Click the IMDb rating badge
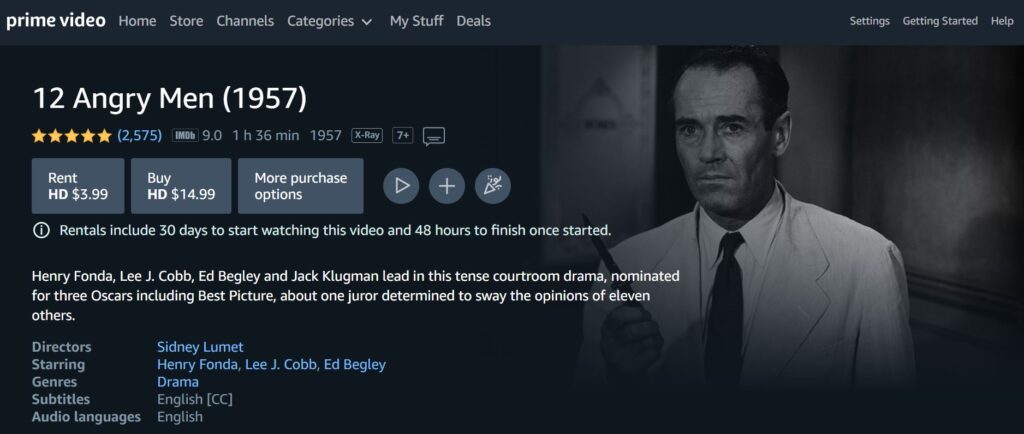 pos(185,135)
